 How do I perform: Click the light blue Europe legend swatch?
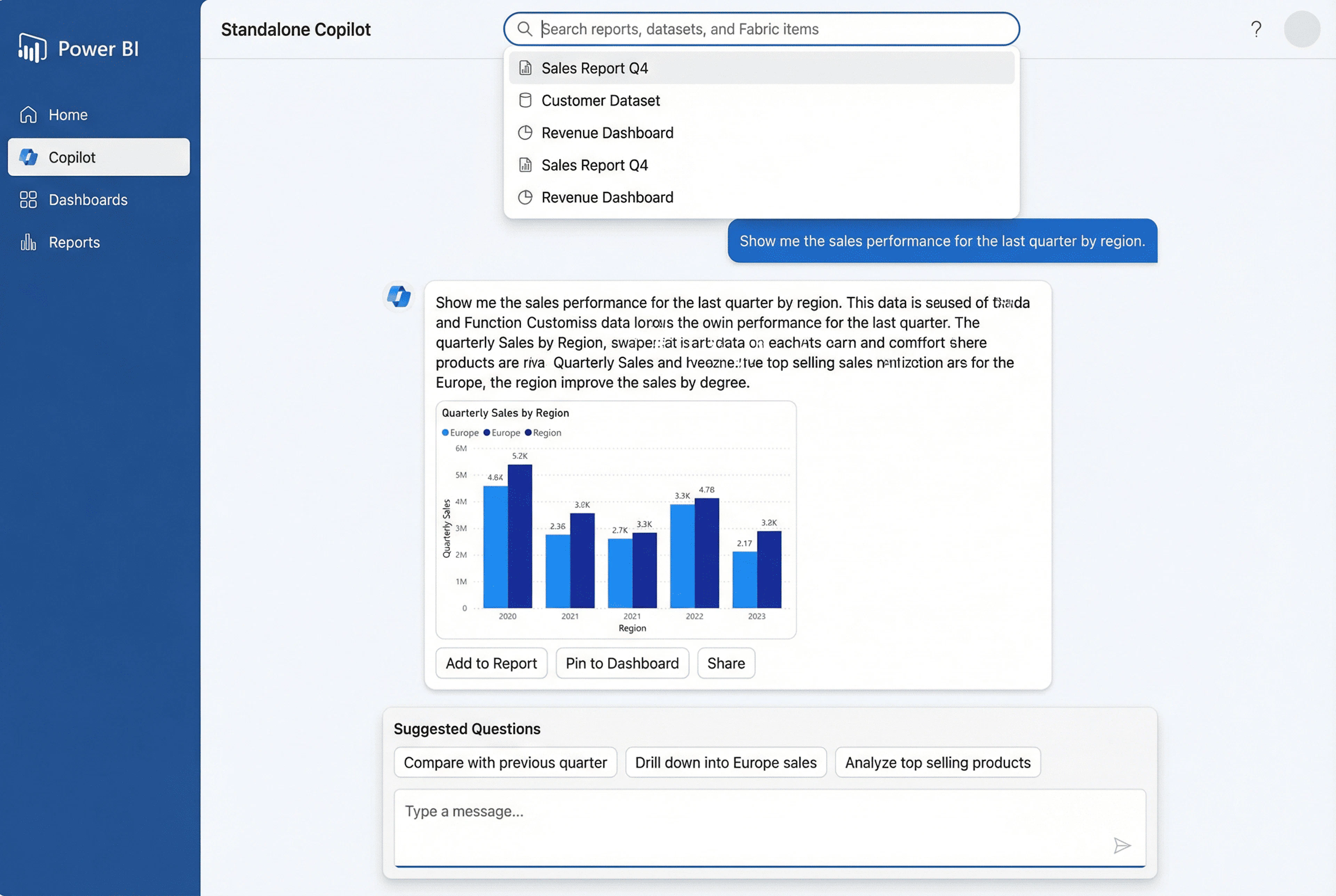click(445, 433)
